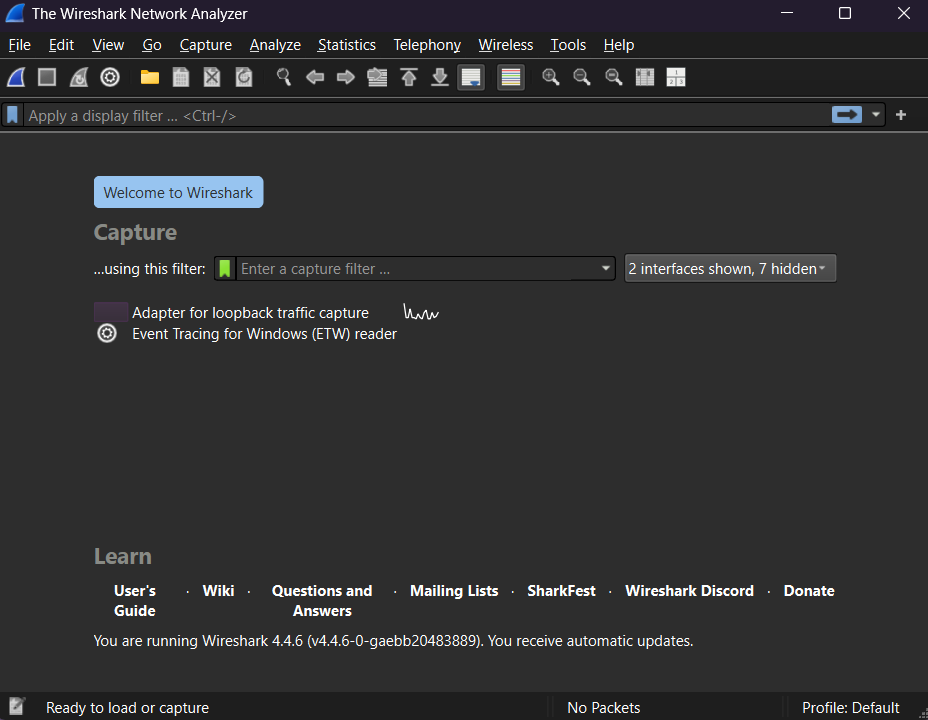The height and width of the screenshot is (720, 928).
Task: Open display filter history dropdown arrow
Action: [876, 115]
